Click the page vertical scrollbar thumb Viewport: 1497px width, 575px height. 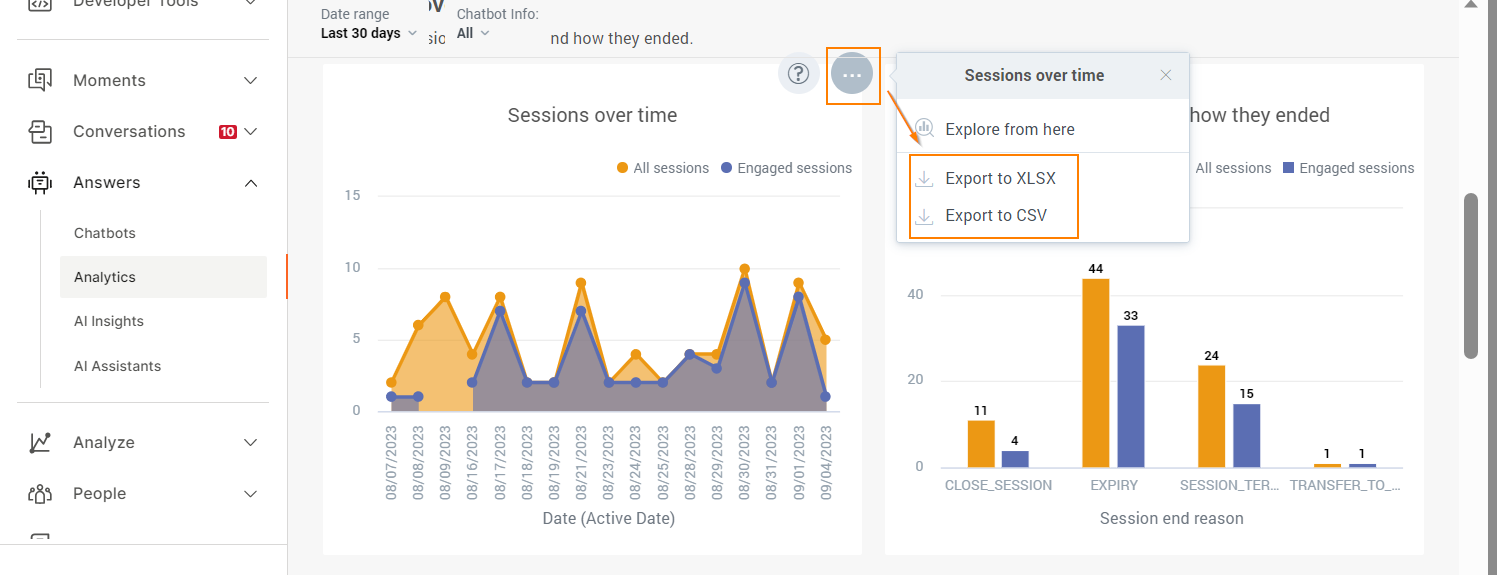(x=1470, y=275)
